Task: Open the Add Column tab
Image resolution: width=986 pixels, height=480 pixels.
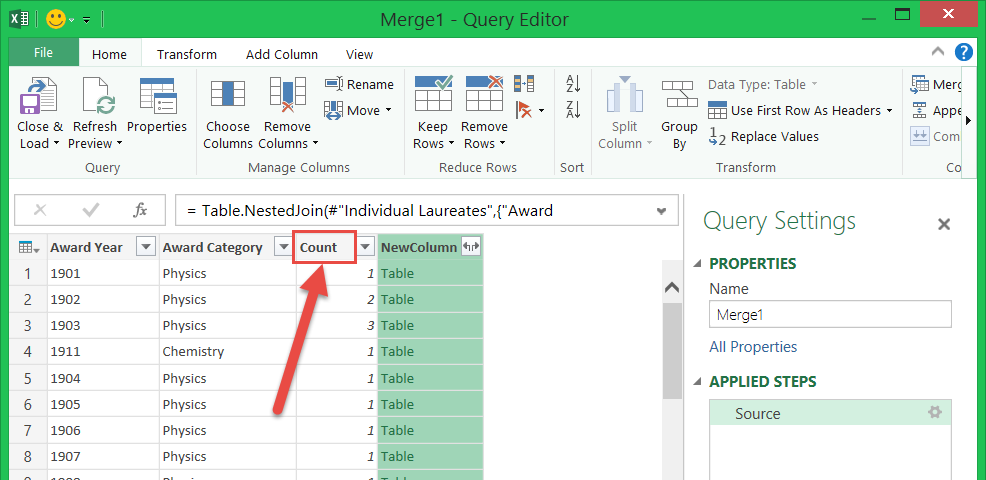Action: (x=282, y=55)
